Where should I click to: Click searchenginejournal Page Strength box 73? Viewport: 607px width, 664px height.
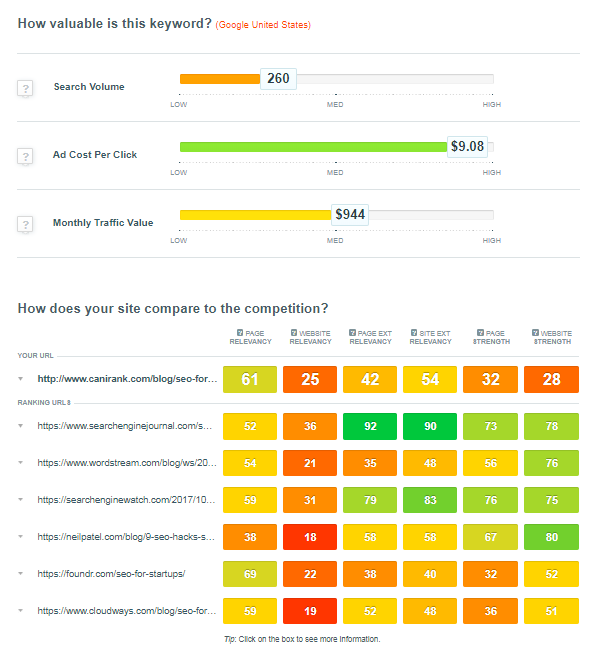[491, 426]
